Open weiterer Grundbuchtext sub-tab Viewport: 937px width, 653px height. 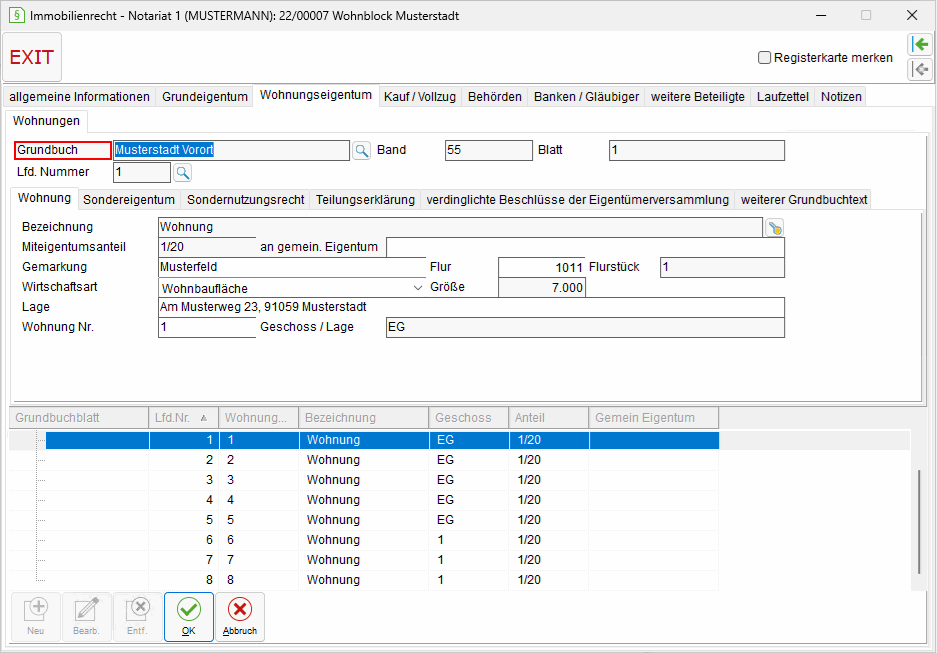804,200
